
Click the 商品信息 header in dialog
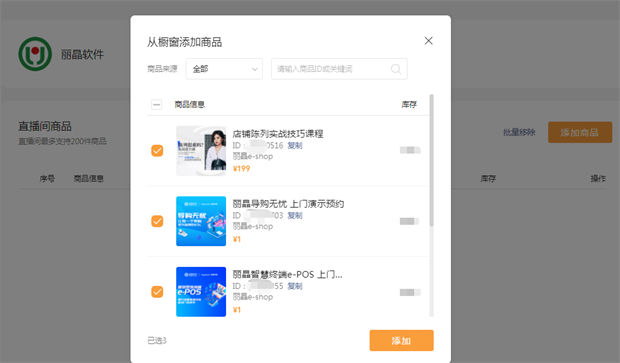190,104
